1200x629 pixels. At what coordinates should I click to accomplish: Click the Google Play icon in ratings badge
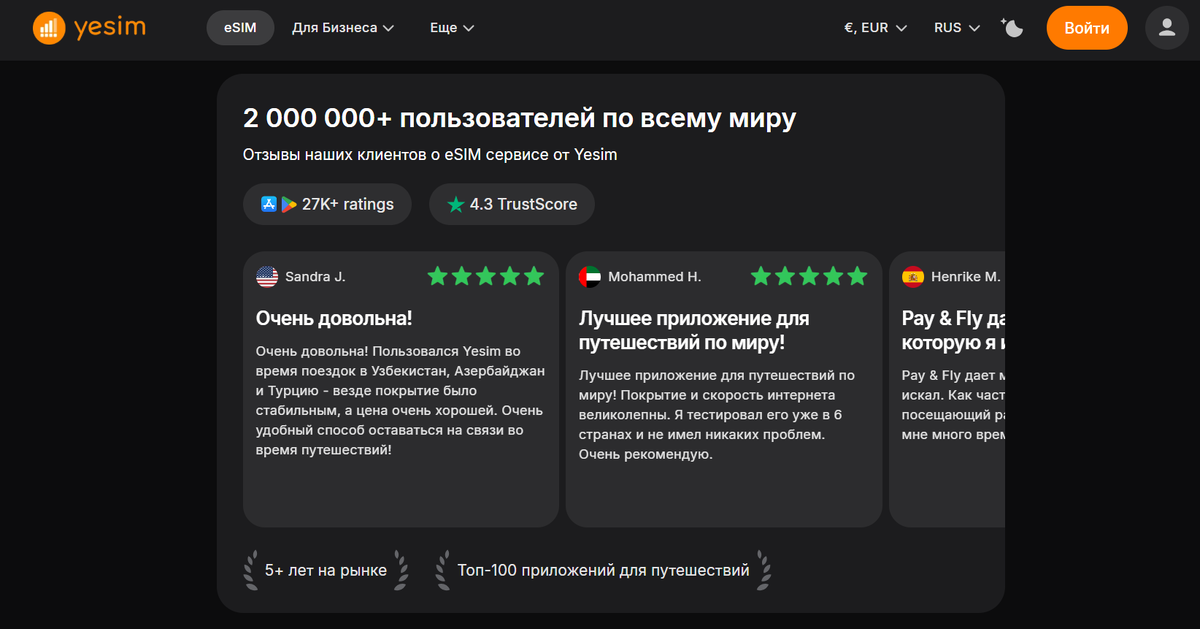coord(287,204)
